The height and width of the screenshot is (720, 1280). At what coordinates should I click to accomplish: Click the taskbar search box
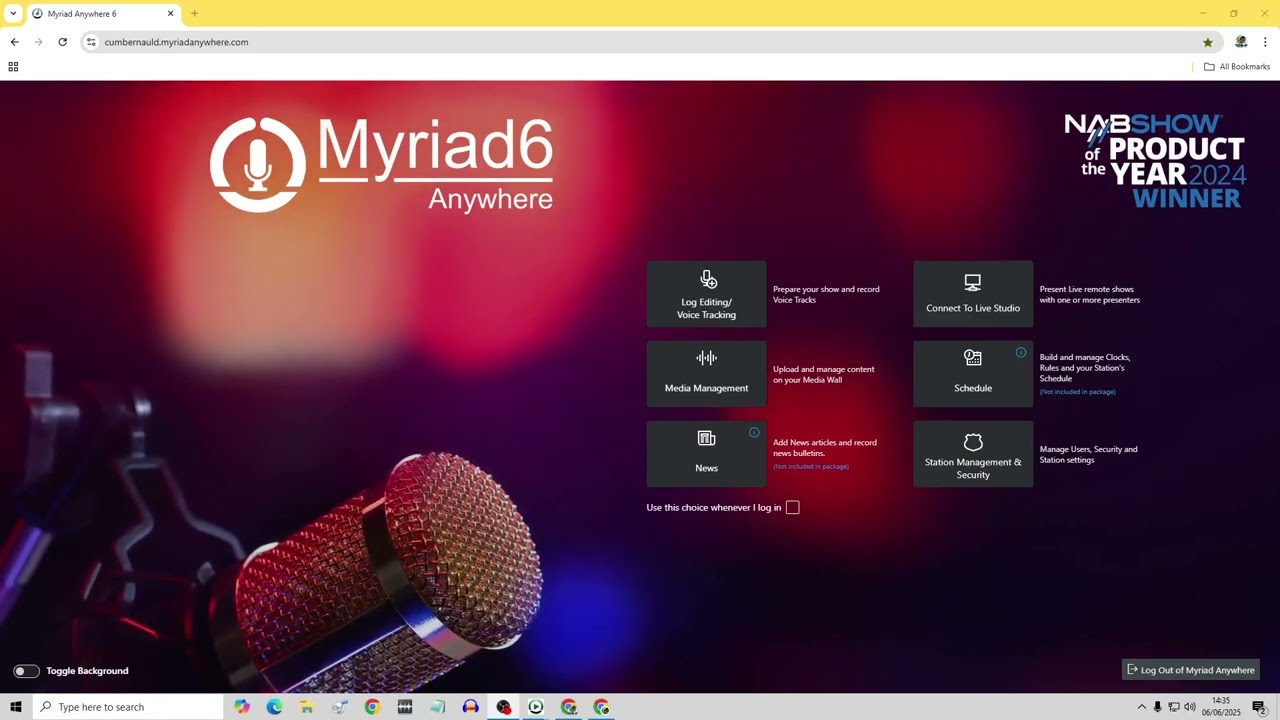click(x=128, y=707)
